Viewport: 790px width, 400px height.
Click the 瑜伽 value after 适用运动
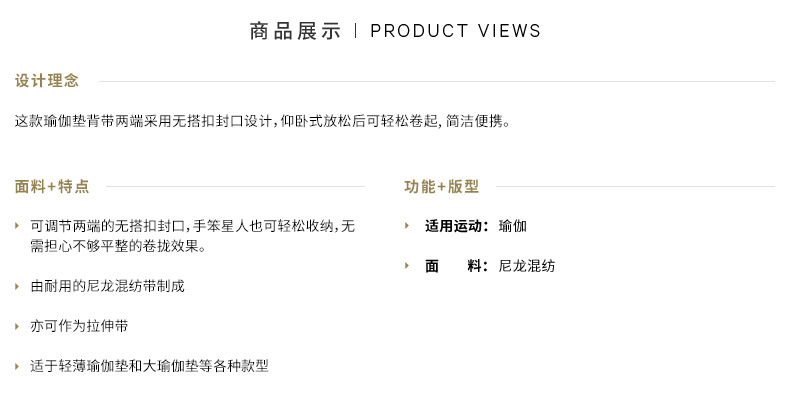[512, 226]
